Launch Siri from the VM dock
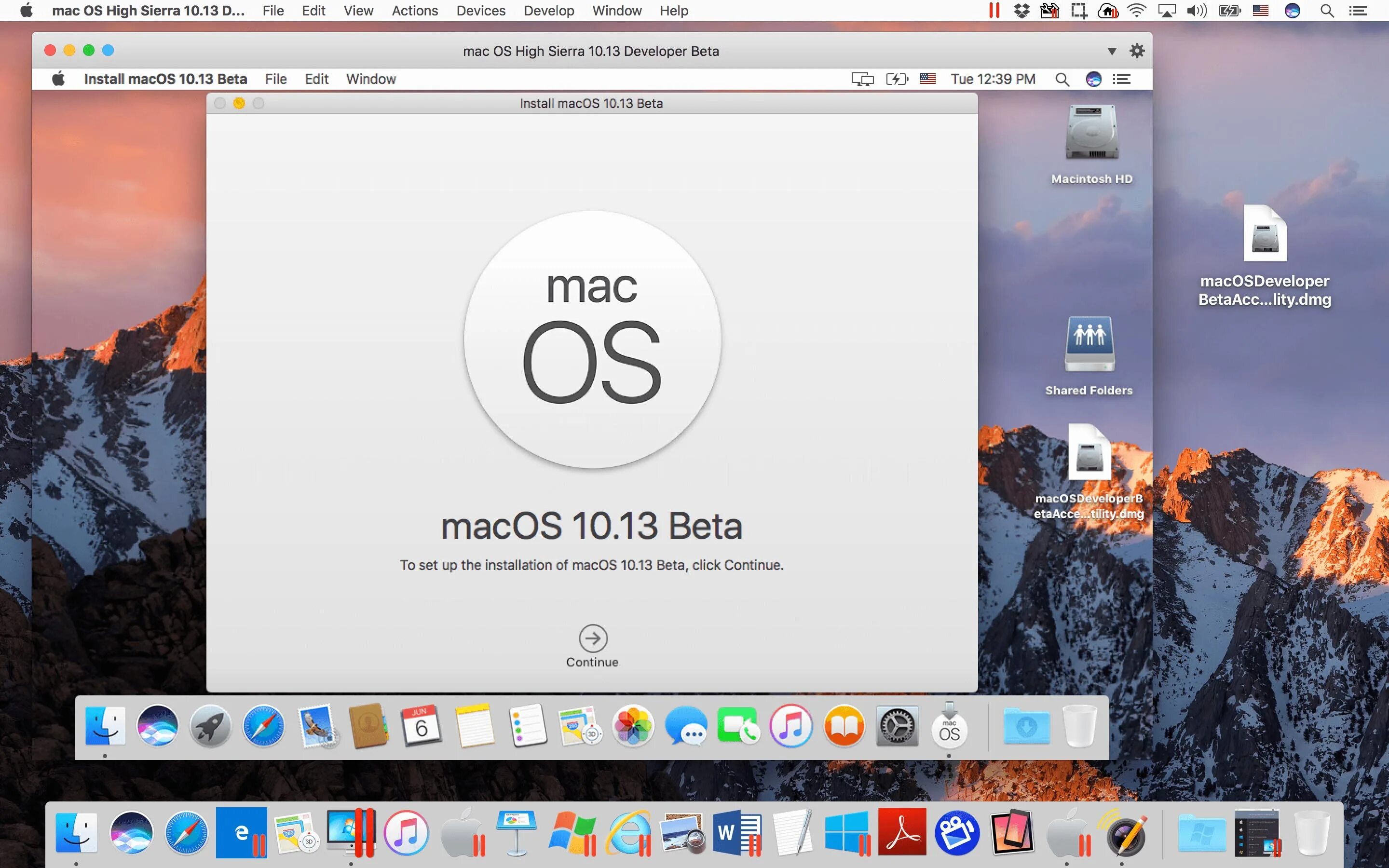 tap(157, 726)
